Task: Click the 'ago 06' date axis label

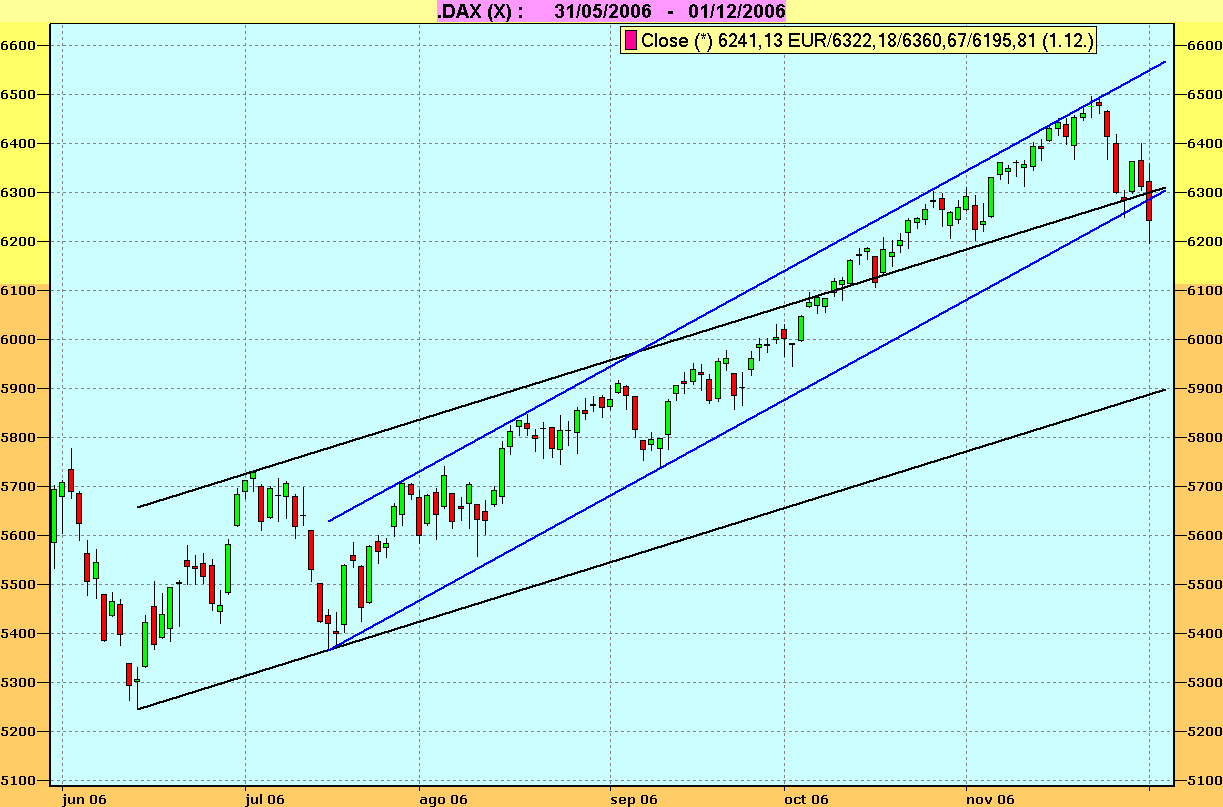Action: pyautogui.click(x=444, y=798)
